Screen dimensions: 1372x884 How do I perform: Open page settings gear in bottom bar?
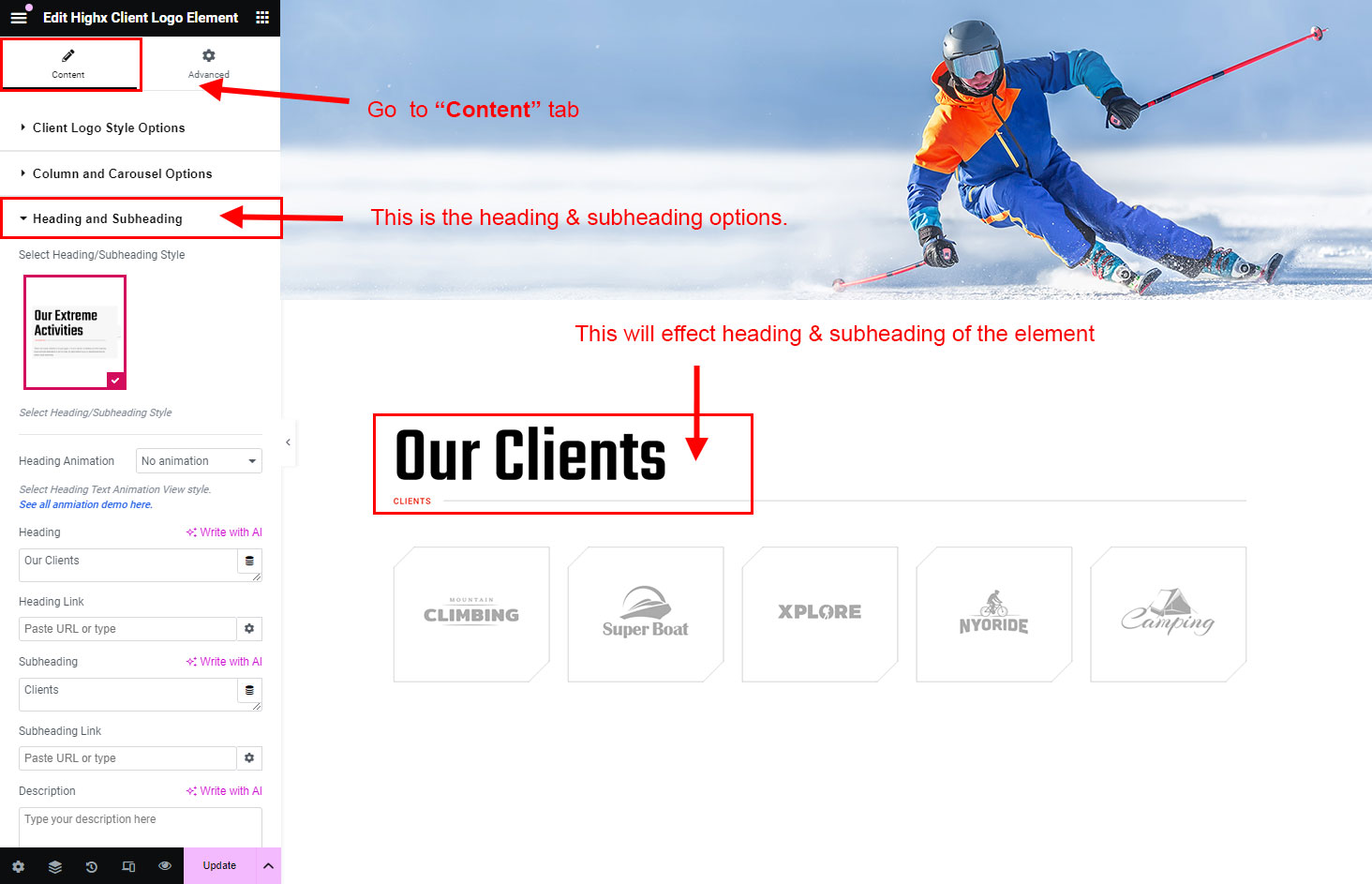click(x=19, y=866)
